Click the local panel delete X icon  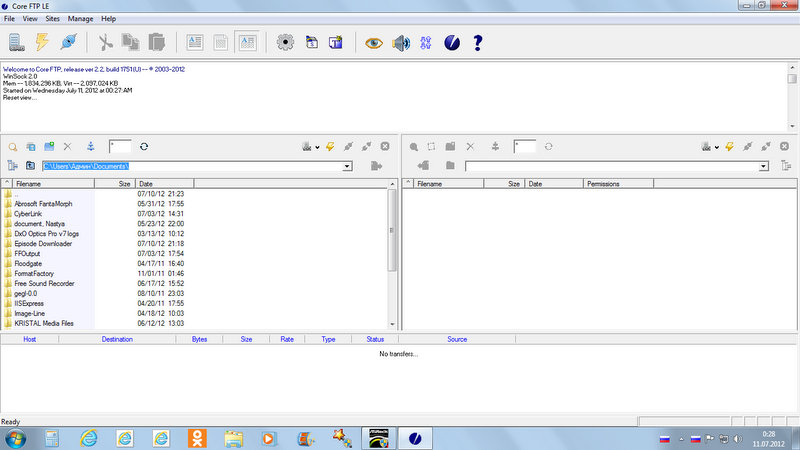(x=67, y=147)
